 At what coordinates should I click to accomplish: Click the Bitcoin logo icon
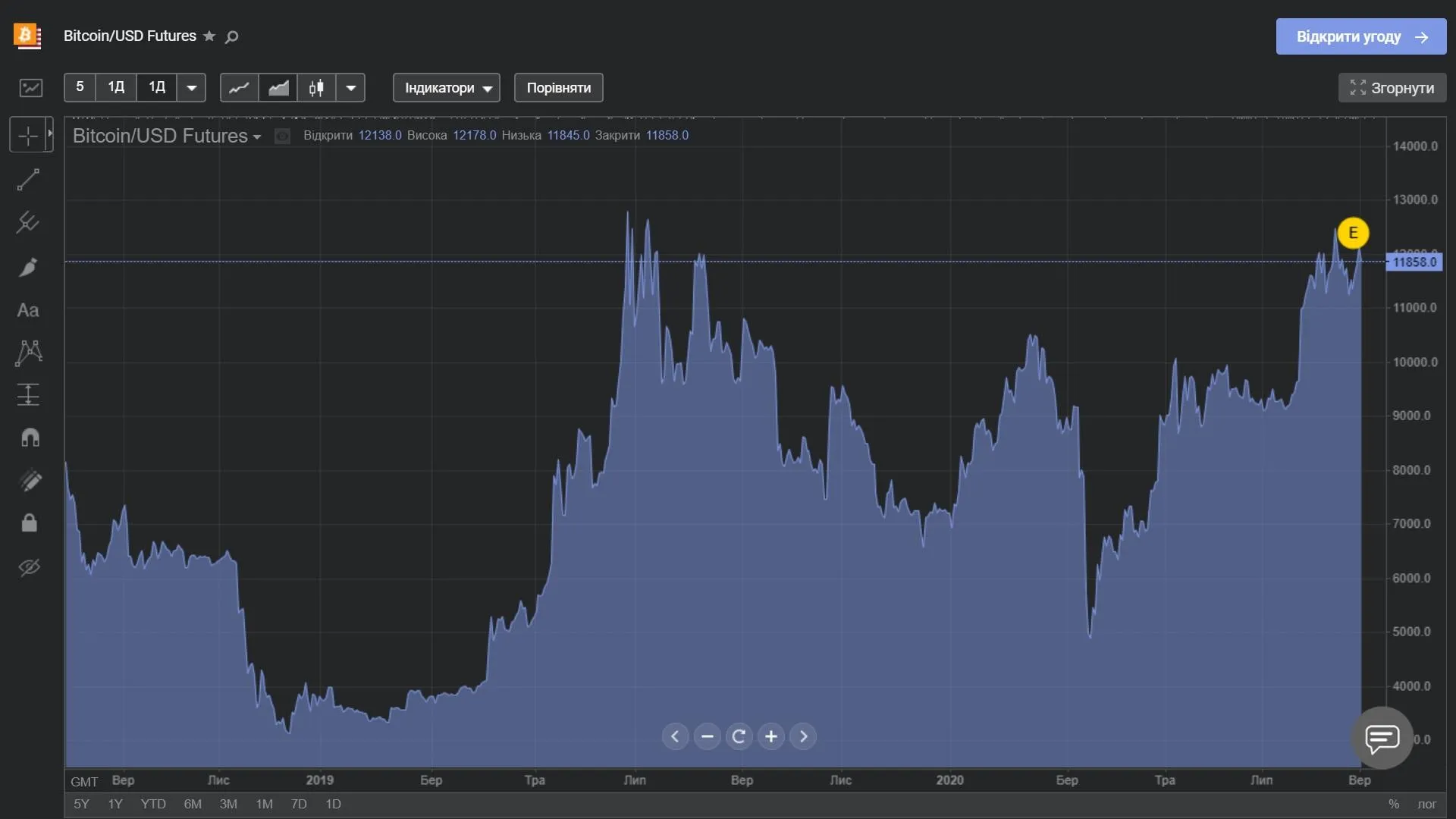(27, 36)
